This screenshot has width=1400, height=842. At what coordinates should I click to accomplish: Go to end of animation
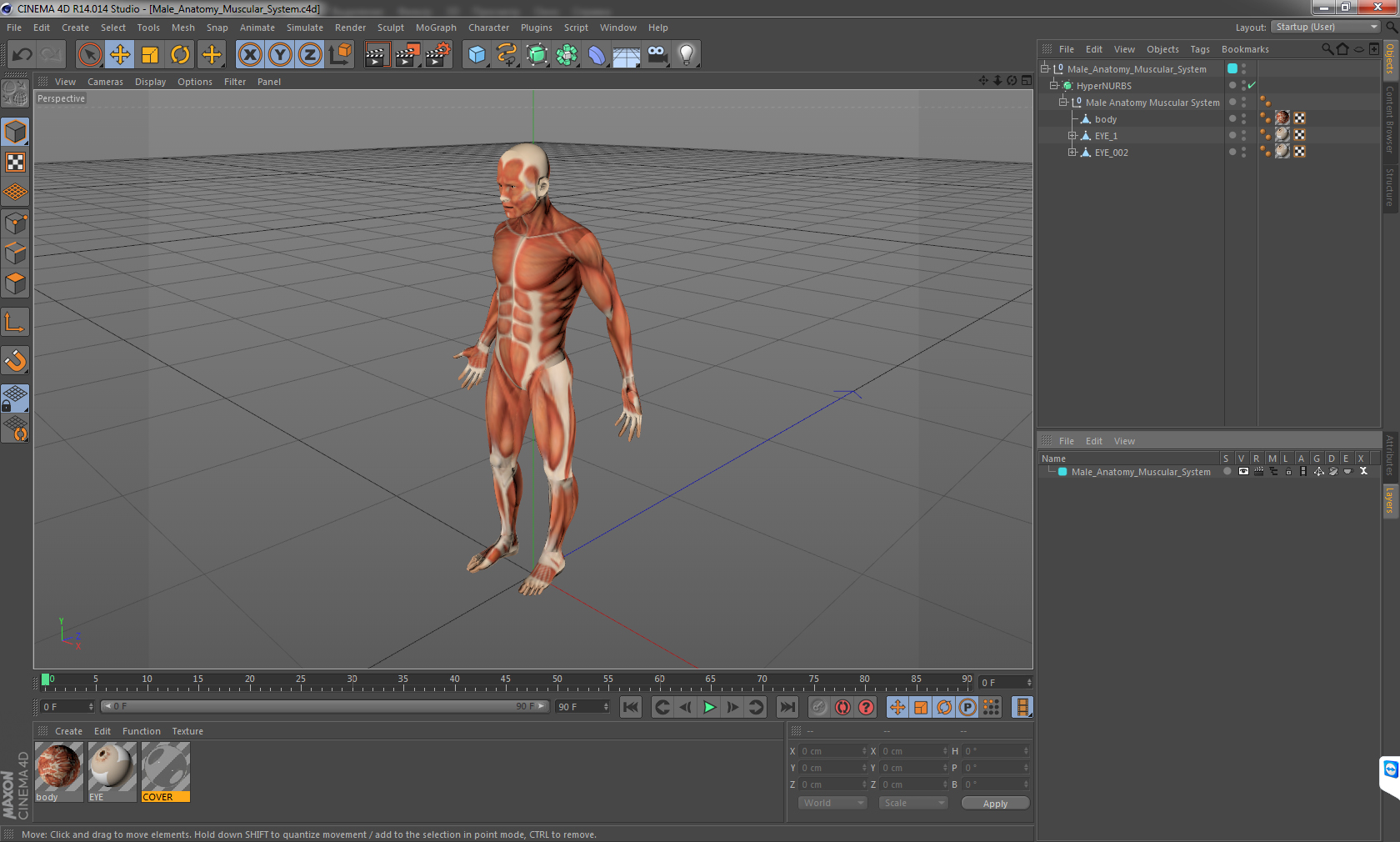pyautogui.click(x=787, y=707)
